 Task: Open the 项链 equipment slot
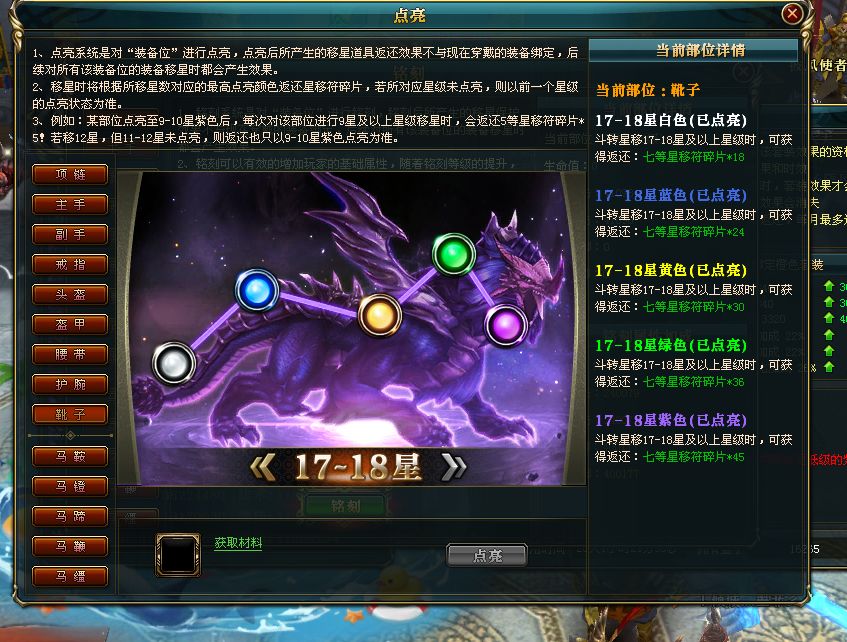pyautogui.click(x=70, y=175)
